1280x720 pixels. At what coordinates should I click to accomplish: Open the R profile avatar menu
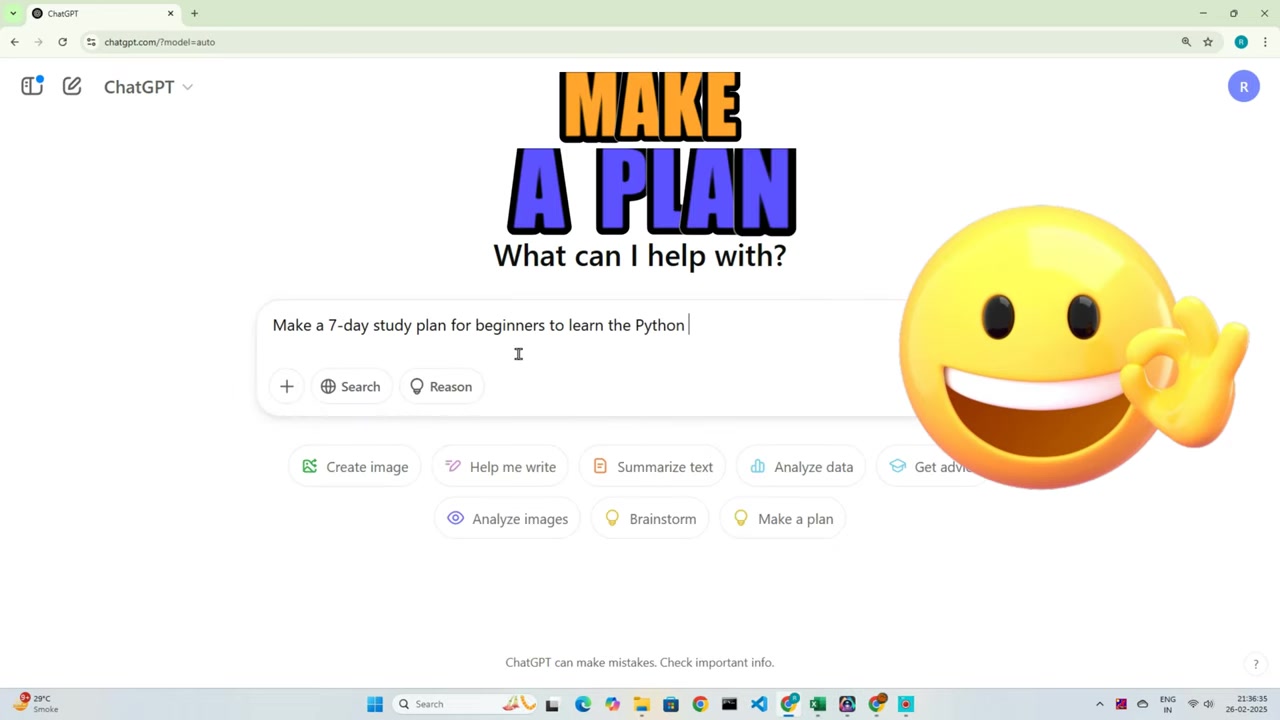[1243, 87]
